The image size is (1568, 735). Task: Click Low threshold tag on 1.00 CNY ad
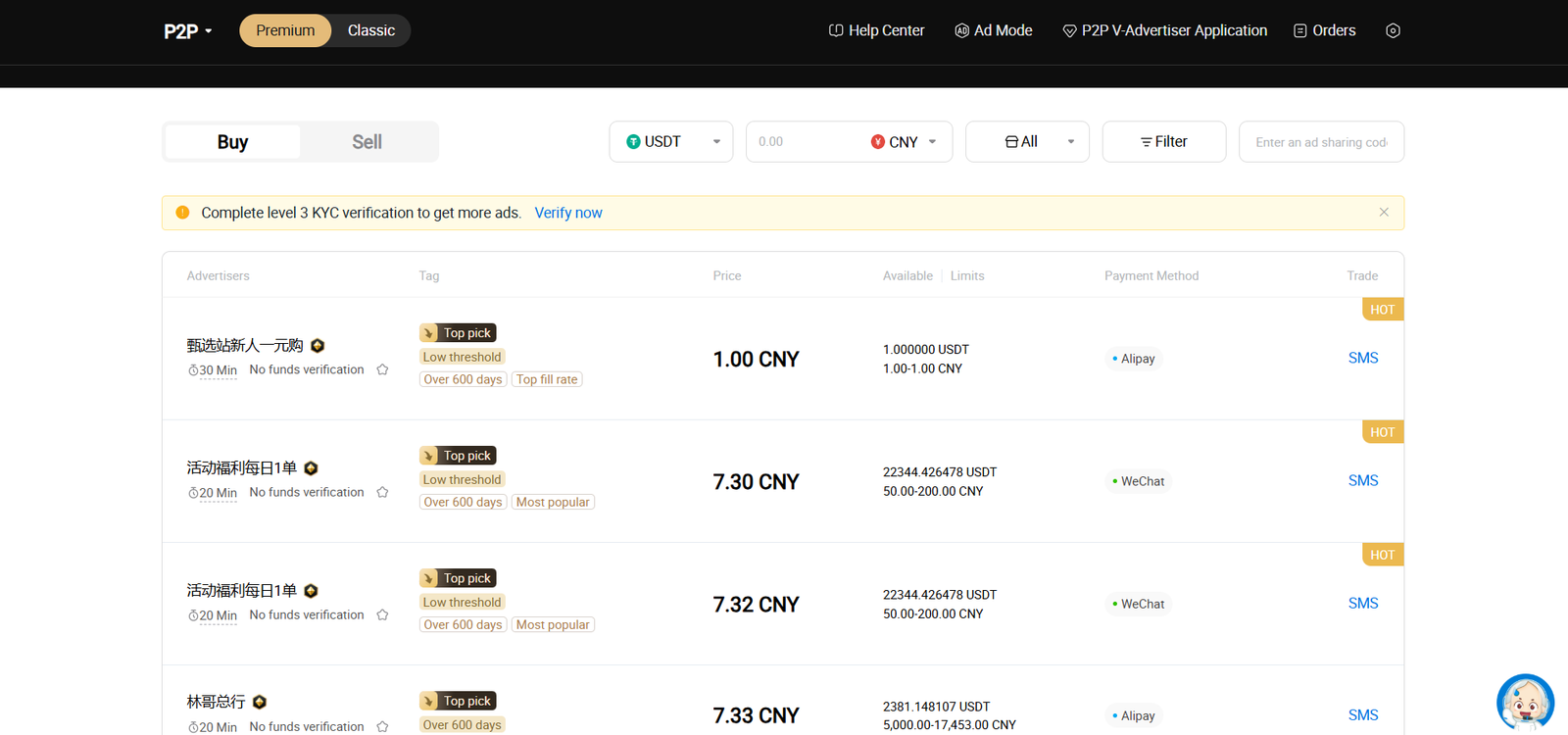point(462,357)
